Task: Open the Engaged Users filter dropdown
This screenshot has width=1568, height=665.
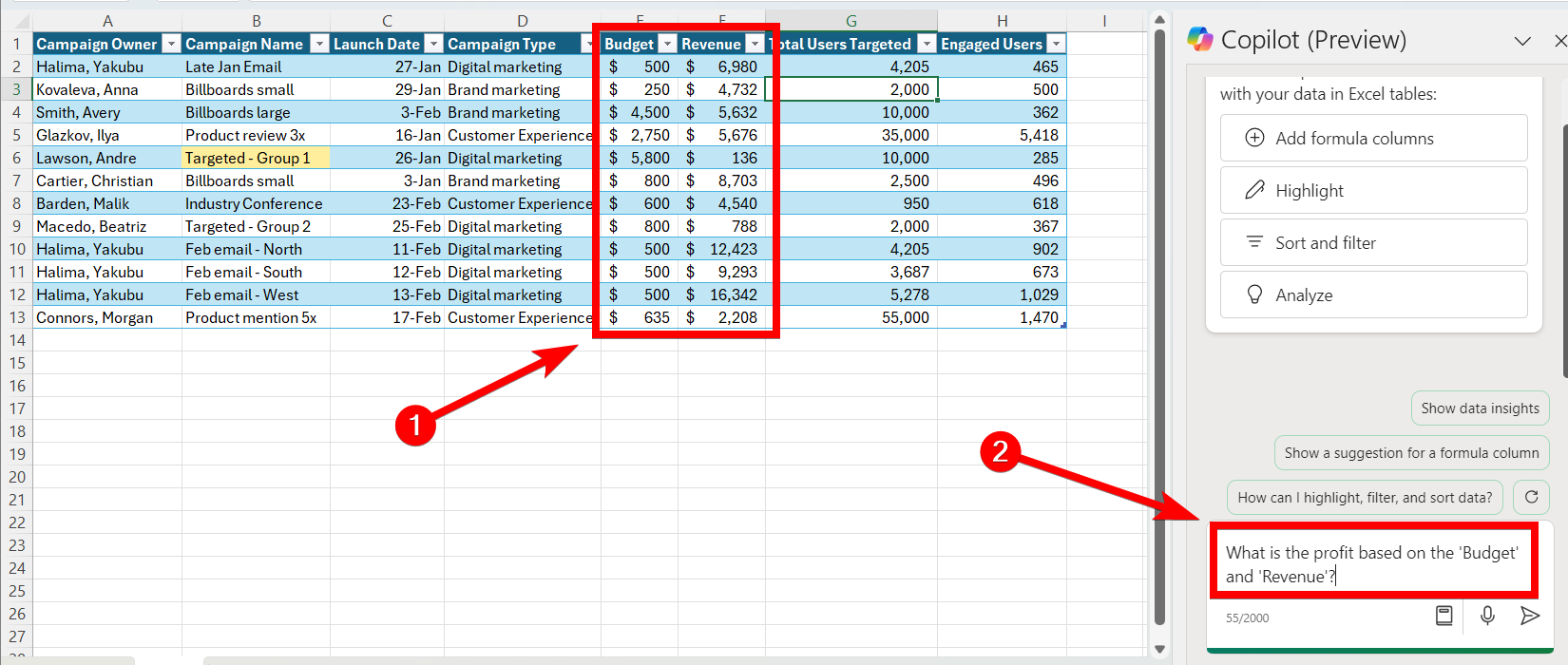Action: click(x=1056, y=44)
